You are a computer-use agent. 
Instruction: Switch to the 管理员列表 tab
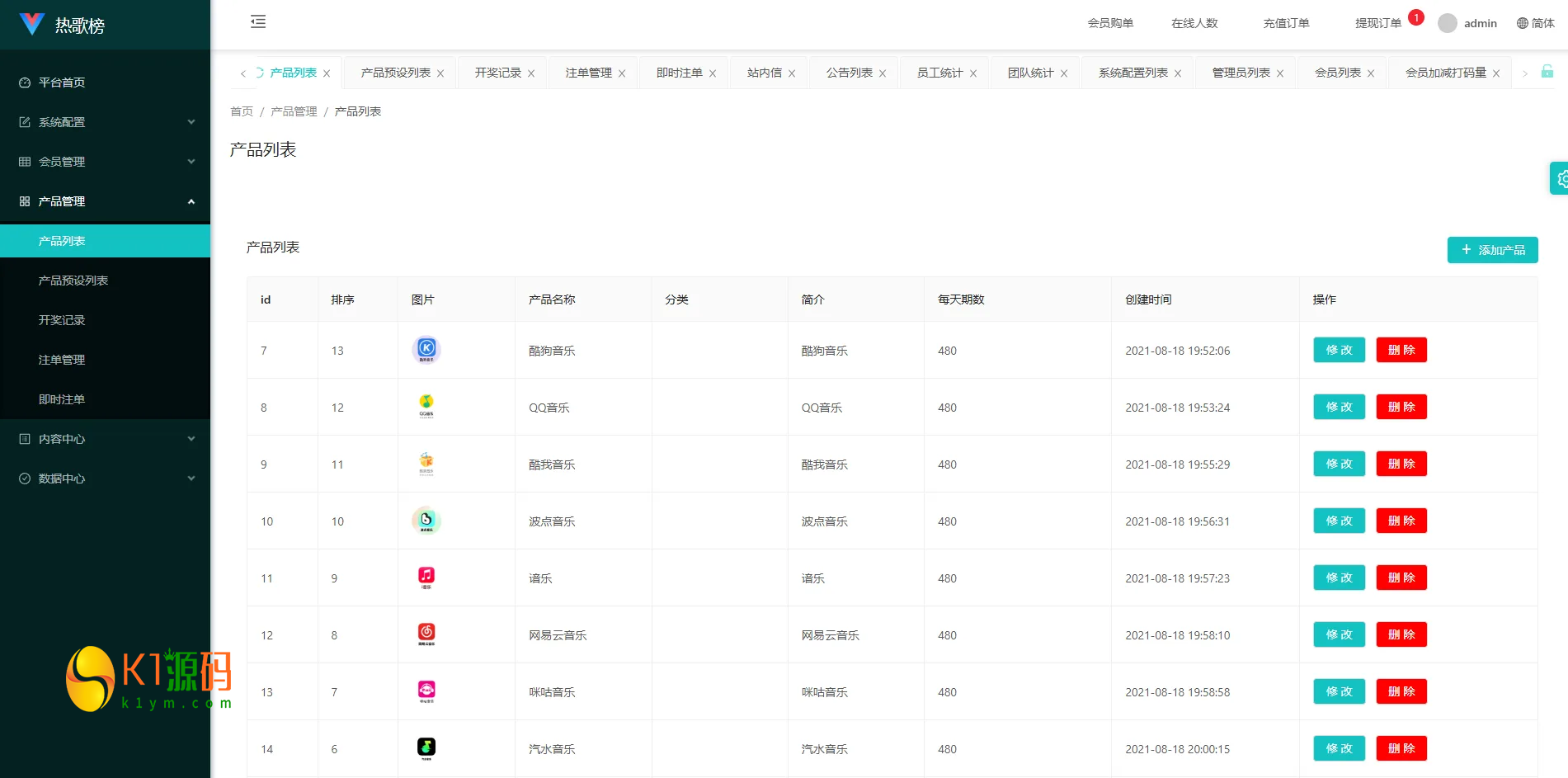coord(1241,73)
